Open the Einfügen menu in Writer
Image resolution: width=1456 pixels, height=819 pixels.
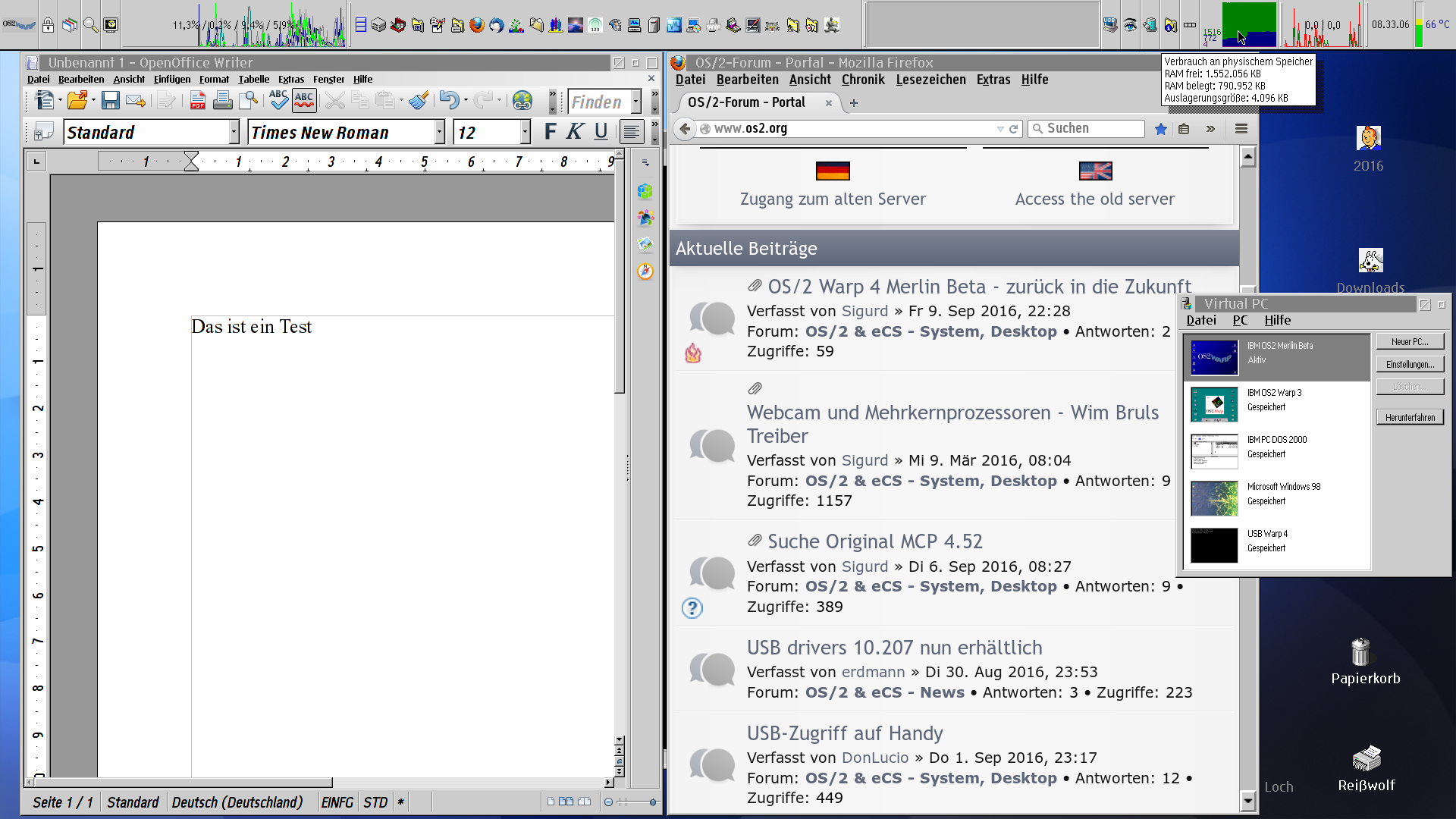click(172, 79)
